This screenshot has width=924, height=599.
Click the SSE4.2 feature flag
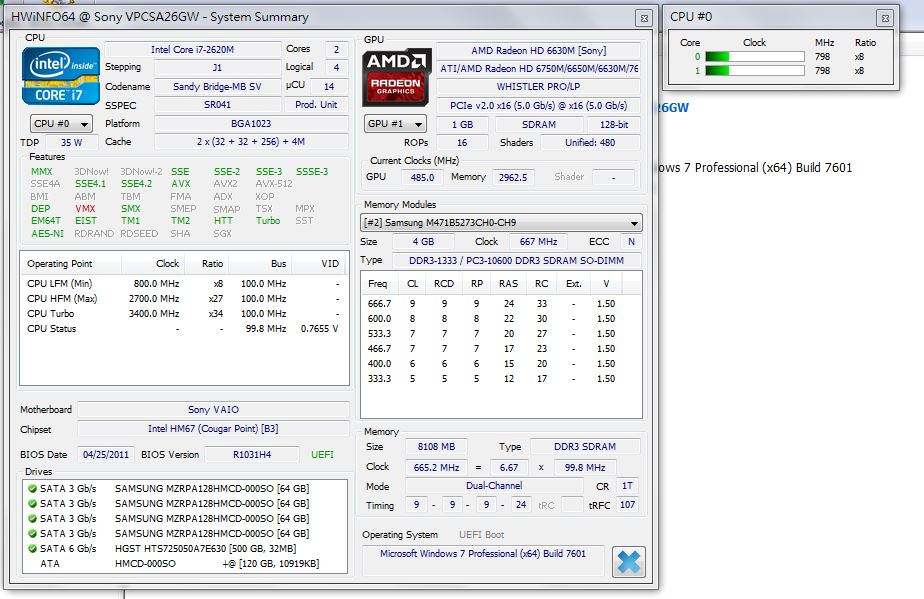tap(137, 184)
